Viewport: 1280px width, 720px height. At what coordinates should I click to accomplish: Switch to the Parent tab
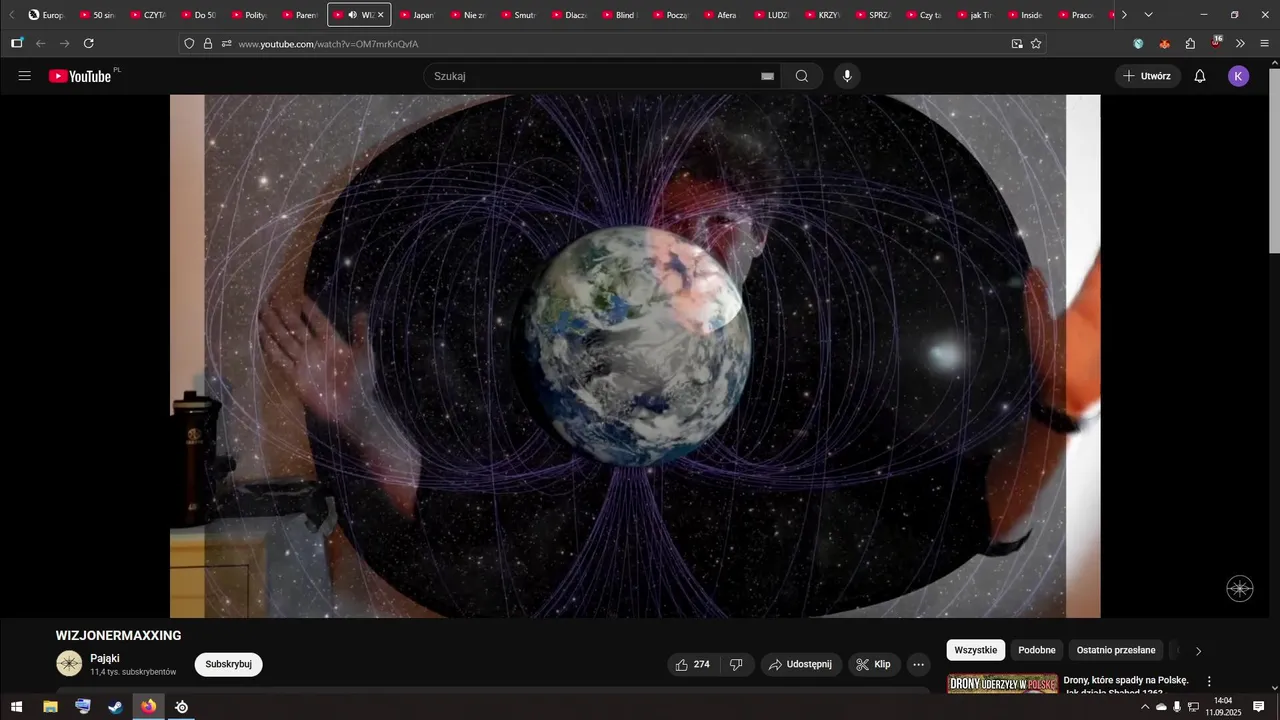[300, 15]
